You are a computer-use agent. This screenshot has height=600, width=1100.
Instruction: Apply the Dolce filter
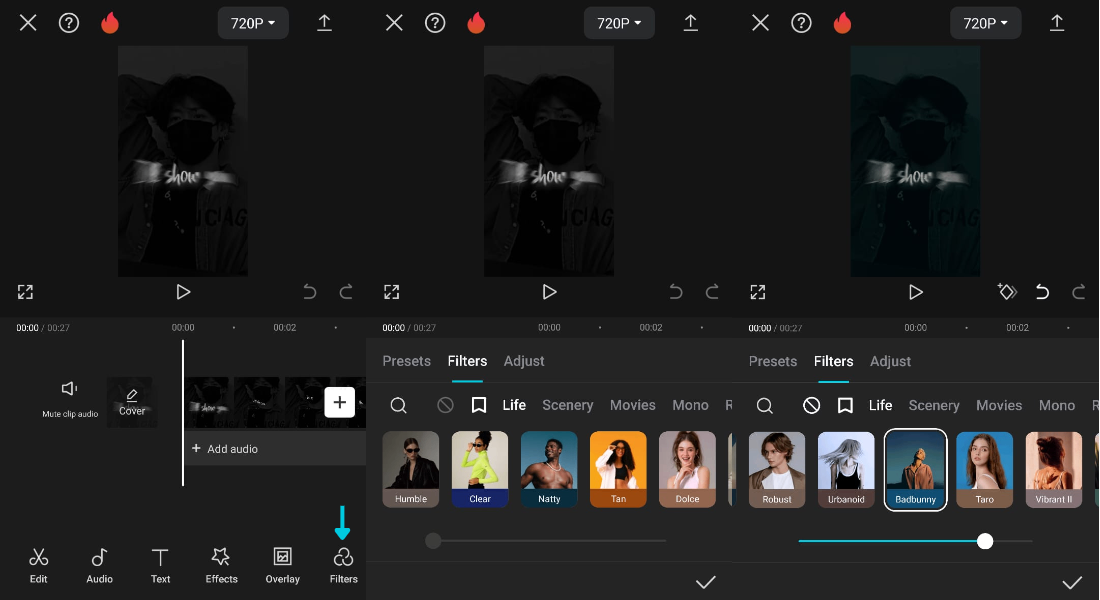688,469
